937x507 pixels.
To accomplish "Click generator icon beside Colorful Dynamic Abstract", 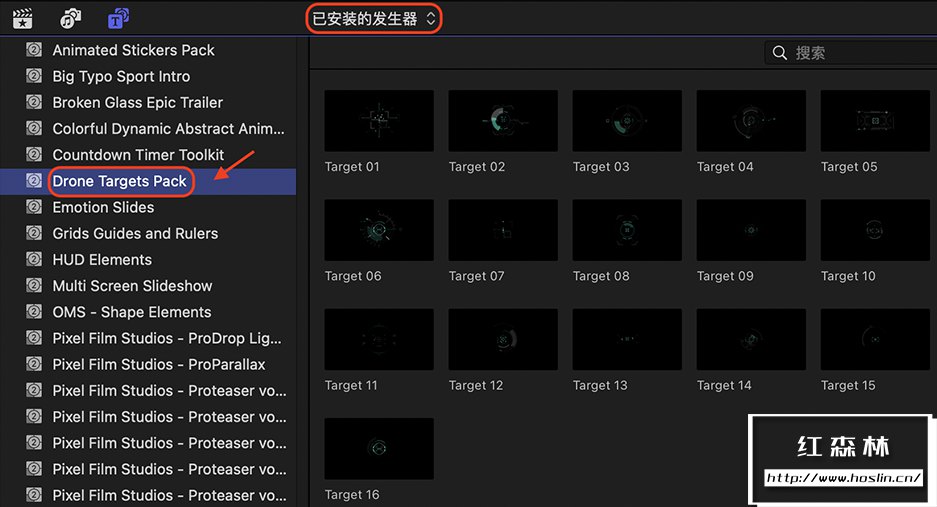I will pyautogui.click(x=34, y=128).
